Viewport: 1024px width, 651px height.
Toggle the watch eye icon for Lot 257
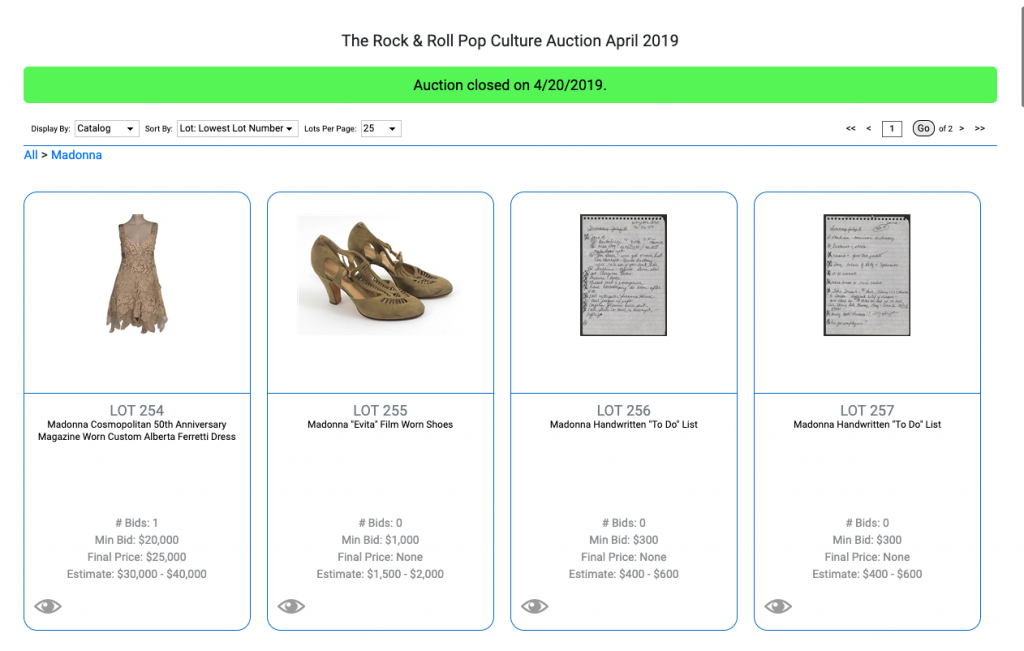tap(778, 606)
